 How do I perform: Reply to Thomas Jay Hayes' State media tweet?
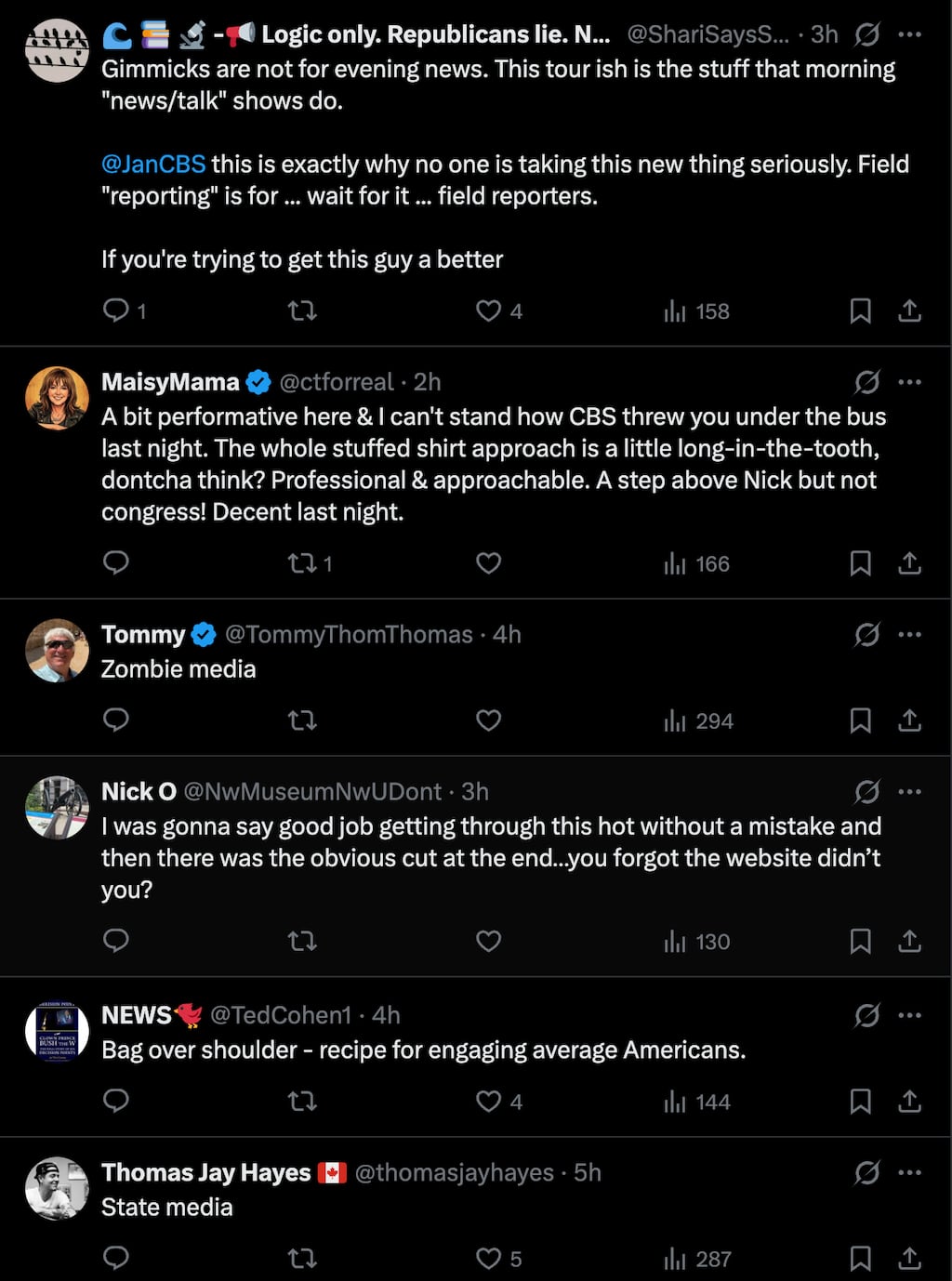point(115,1258)
